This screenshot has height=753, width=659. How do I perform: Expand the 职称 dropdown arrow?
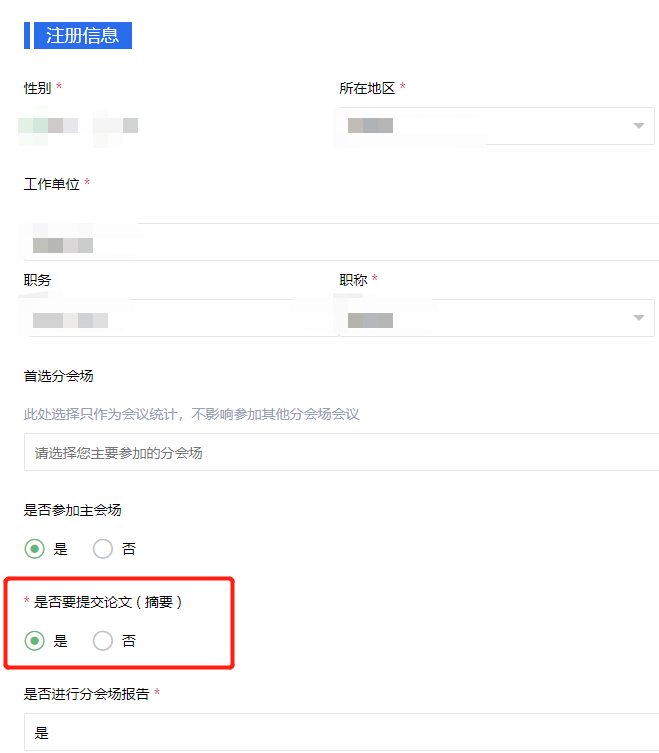(637, 318)
